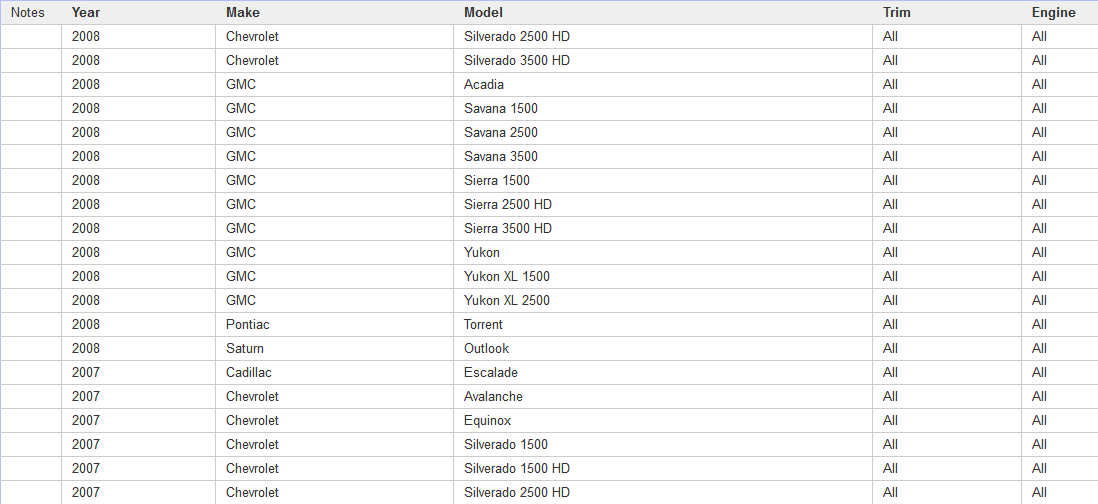Click the Make column header

coord(241,13)
